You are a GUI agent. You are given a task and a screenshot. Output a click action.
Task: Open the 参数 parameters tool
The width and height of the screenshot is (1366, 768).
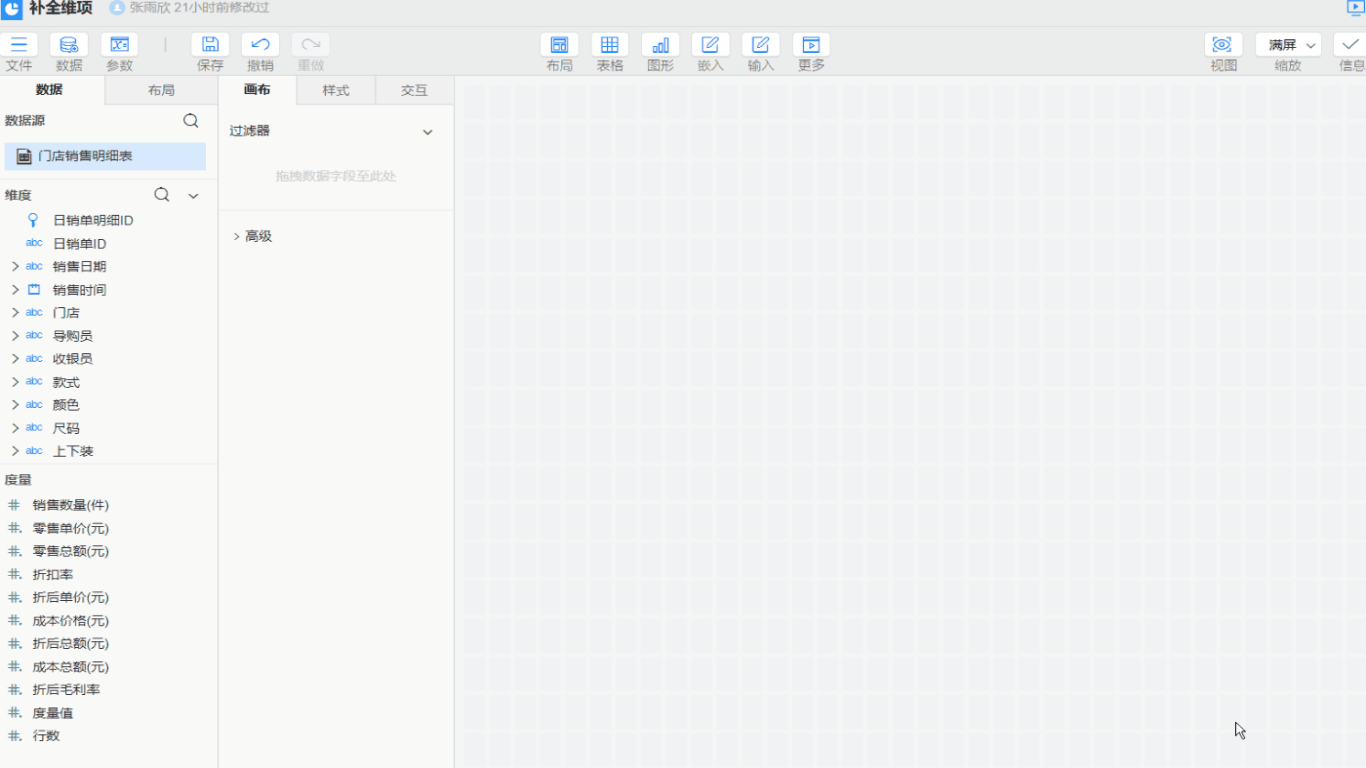click(x=120, y=45)
